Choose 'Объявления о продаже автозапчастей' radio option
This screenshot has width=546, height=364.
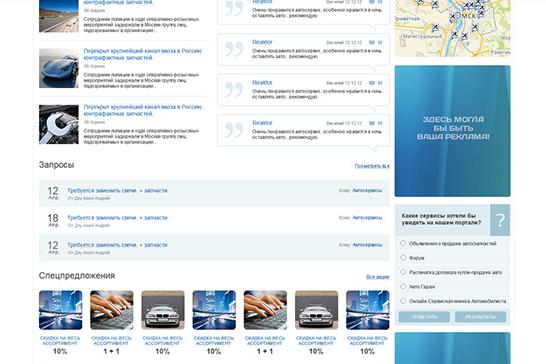point(403,243)
